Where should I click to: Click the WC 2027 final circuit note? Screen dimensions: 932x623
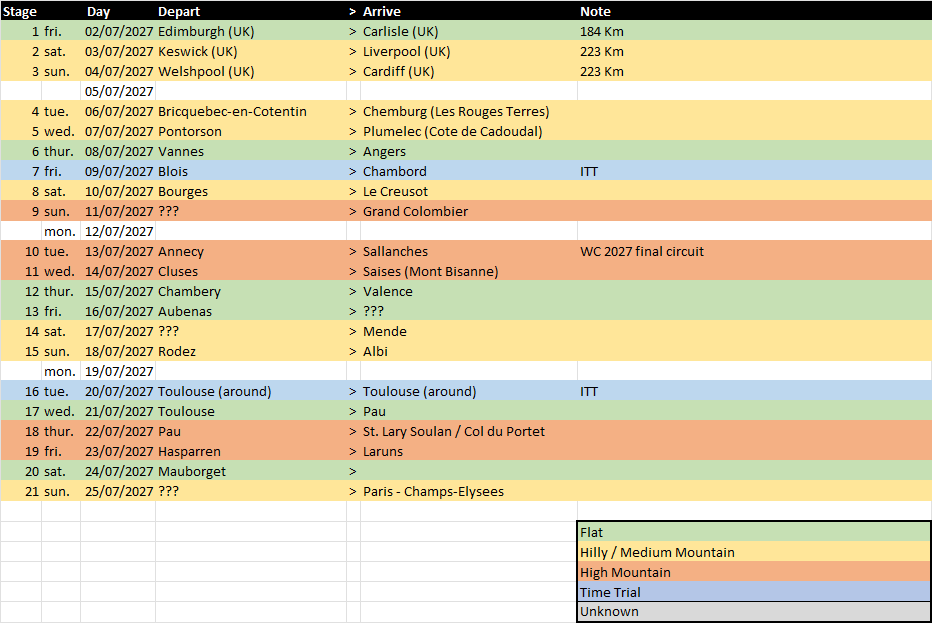tap(754, 251)
